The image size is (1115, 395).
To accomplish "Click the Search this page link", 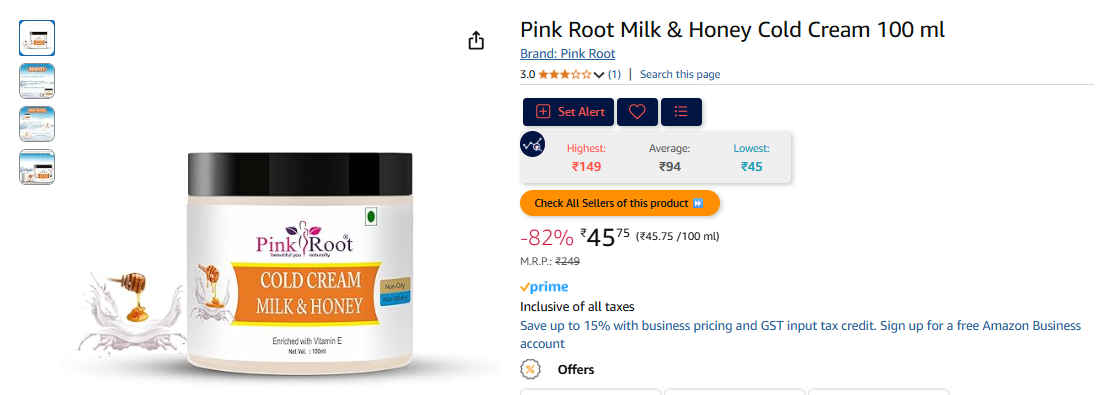I will point(680,74).
